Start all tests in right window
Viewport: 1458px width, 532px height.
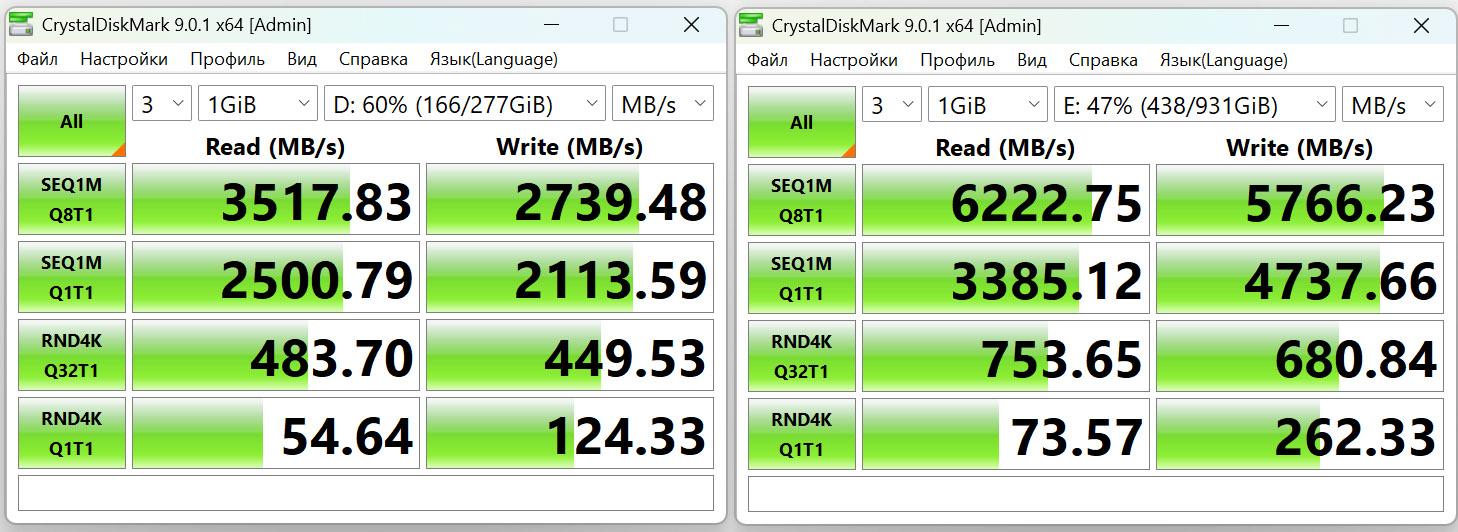pos(802,122)
